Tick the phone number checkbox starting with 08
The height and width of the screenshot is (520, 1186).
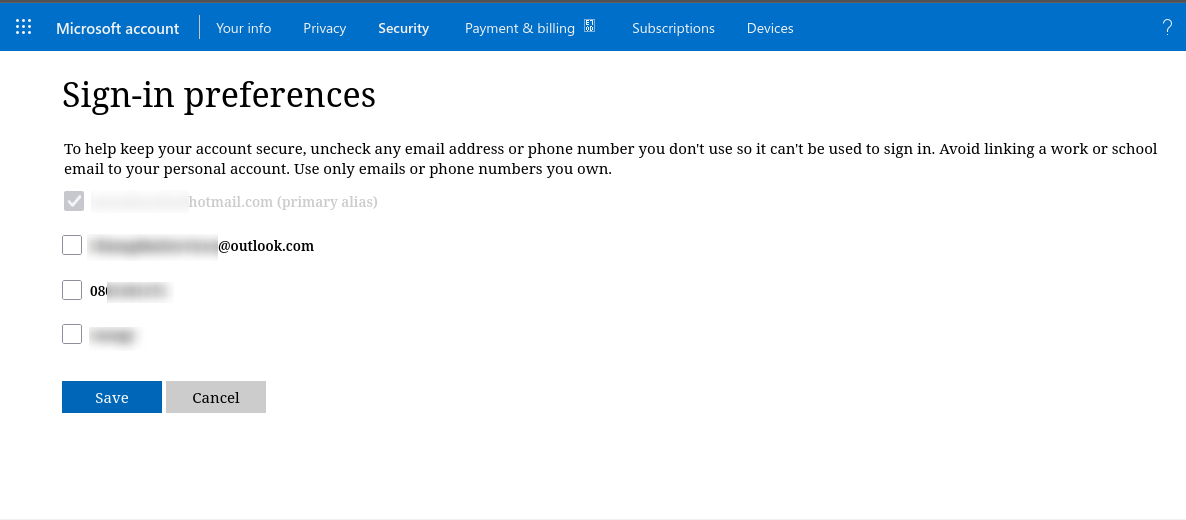(x=72, y=290)
